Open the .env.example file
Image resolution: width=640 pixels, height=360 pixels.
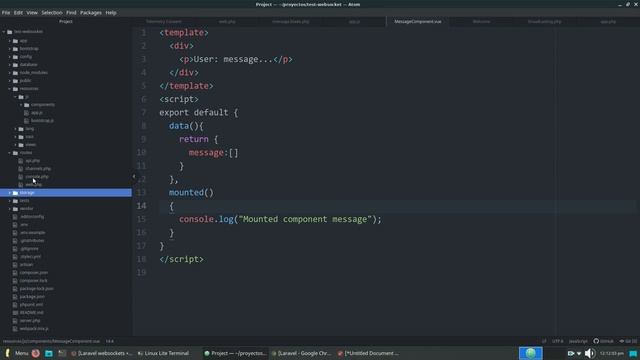(x=33, y=233)
